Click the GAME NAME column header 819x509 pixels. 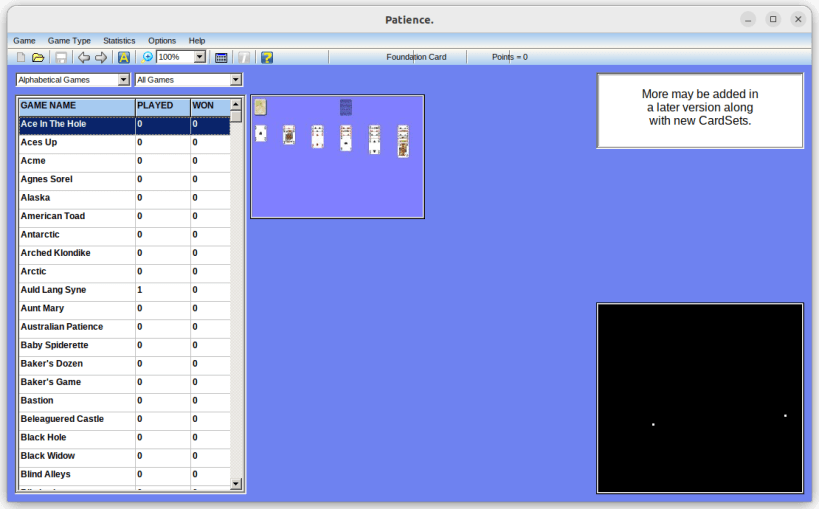[x=77, y=106]
